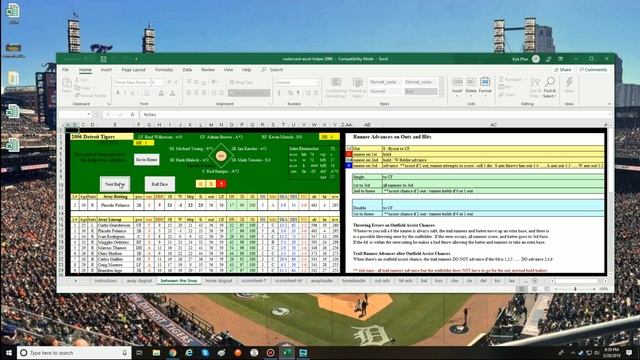Viewport: 640px width, 360px height.
Task: Switch to the instructions sheet tab
Action: pos(106,281)
